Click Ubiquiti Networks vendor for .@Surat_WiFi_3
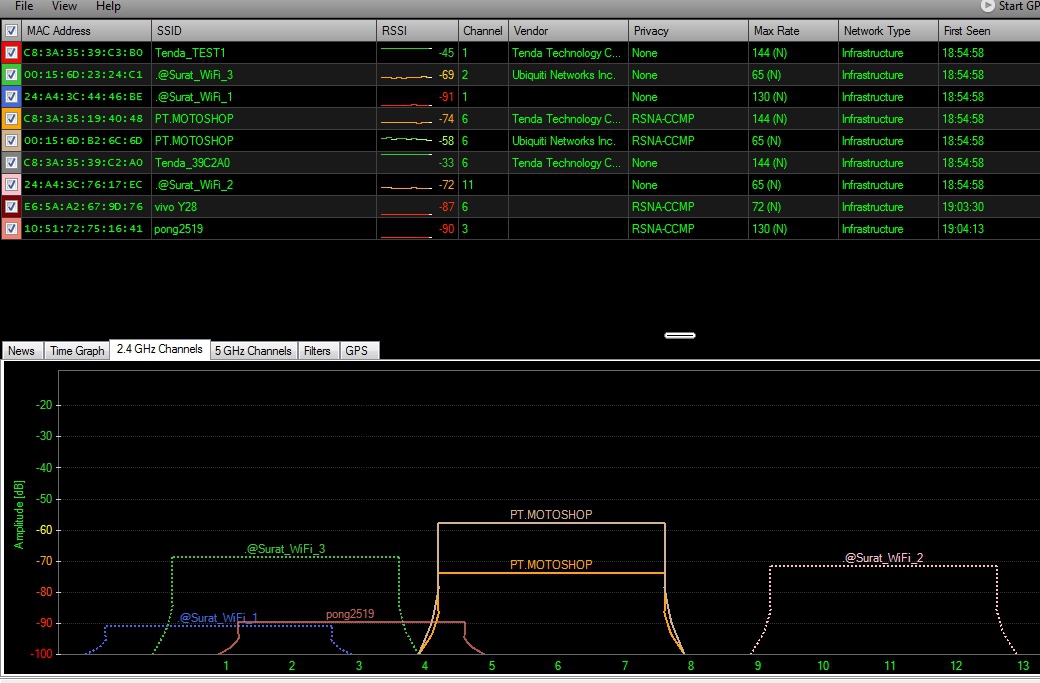 (564, 75)
